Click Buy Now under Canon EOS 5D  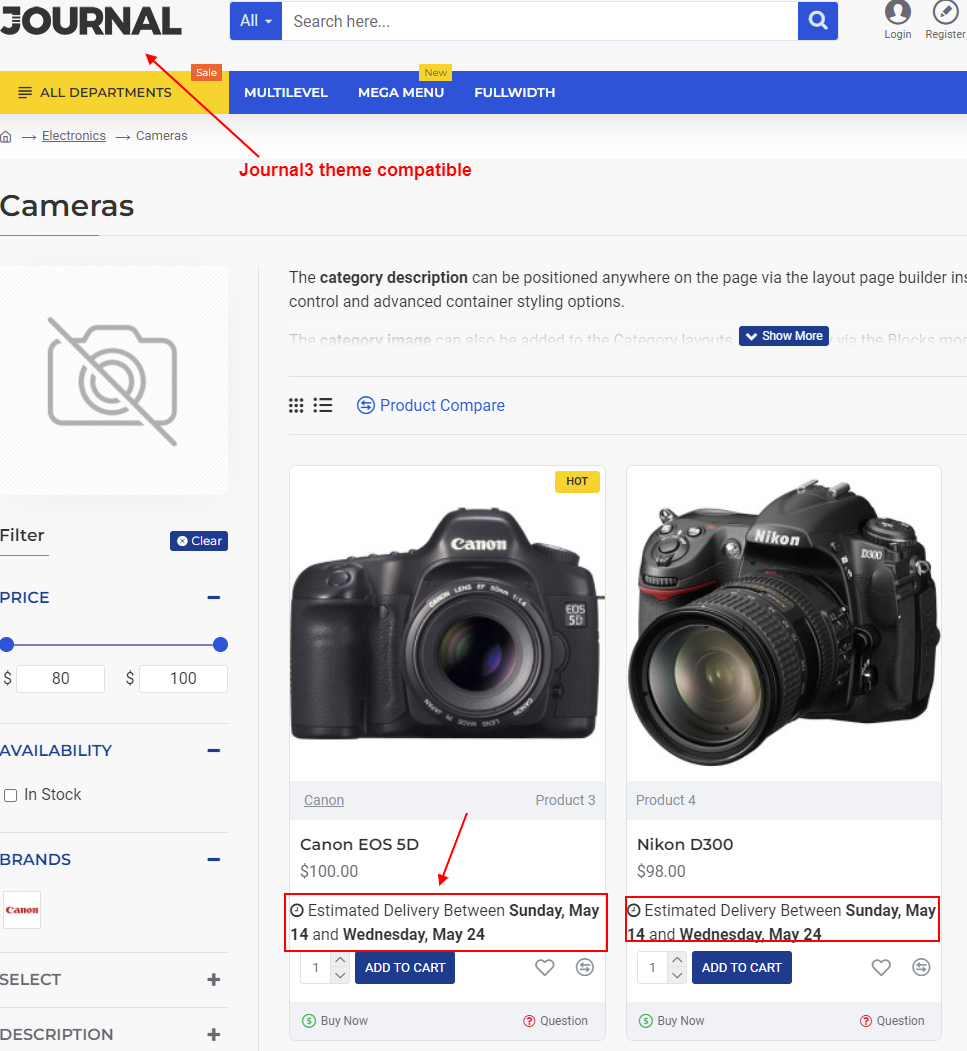coord(335,1021)
